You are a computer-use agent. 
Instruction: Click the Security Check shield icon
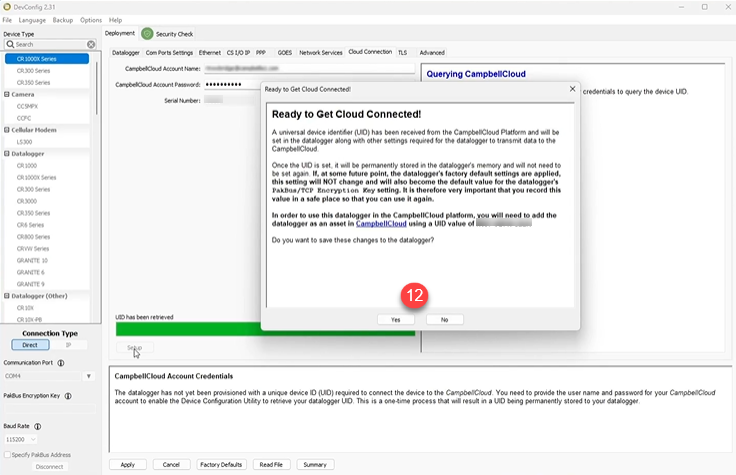point(147,34)
